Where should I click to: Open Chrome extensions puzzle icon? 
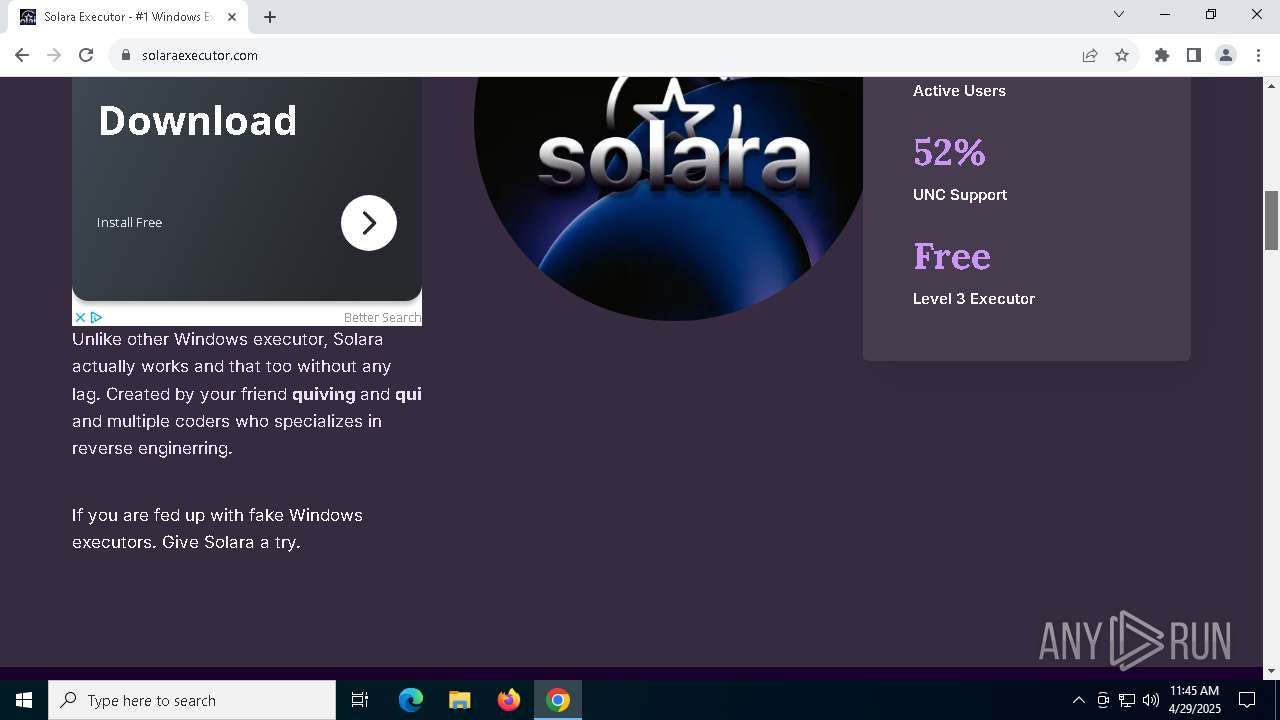[x=1162, y=55]
